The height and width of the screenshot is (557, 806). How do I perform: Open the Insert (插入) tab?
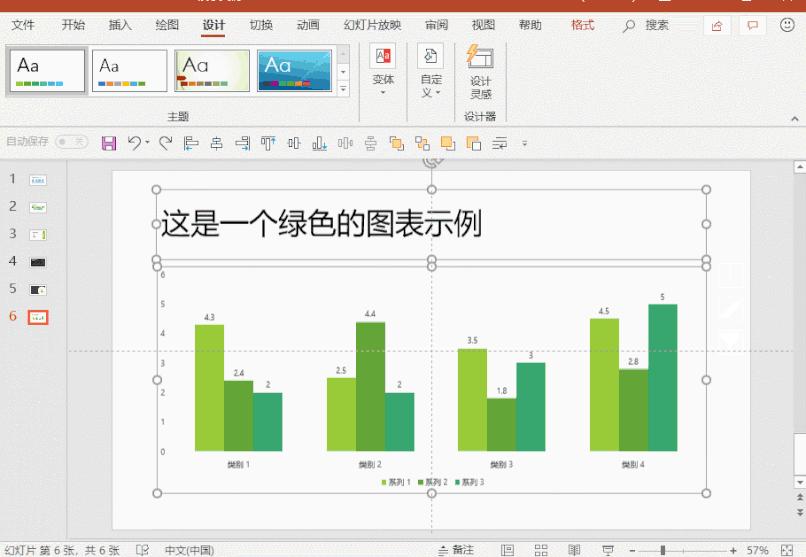point(120,25)
